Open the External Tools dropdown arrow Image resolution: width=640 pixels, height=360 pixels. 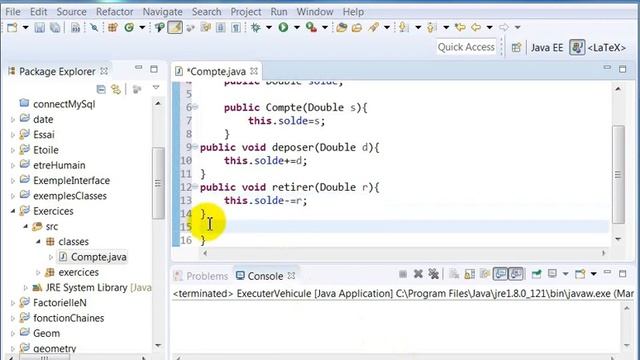pos(325,27)
